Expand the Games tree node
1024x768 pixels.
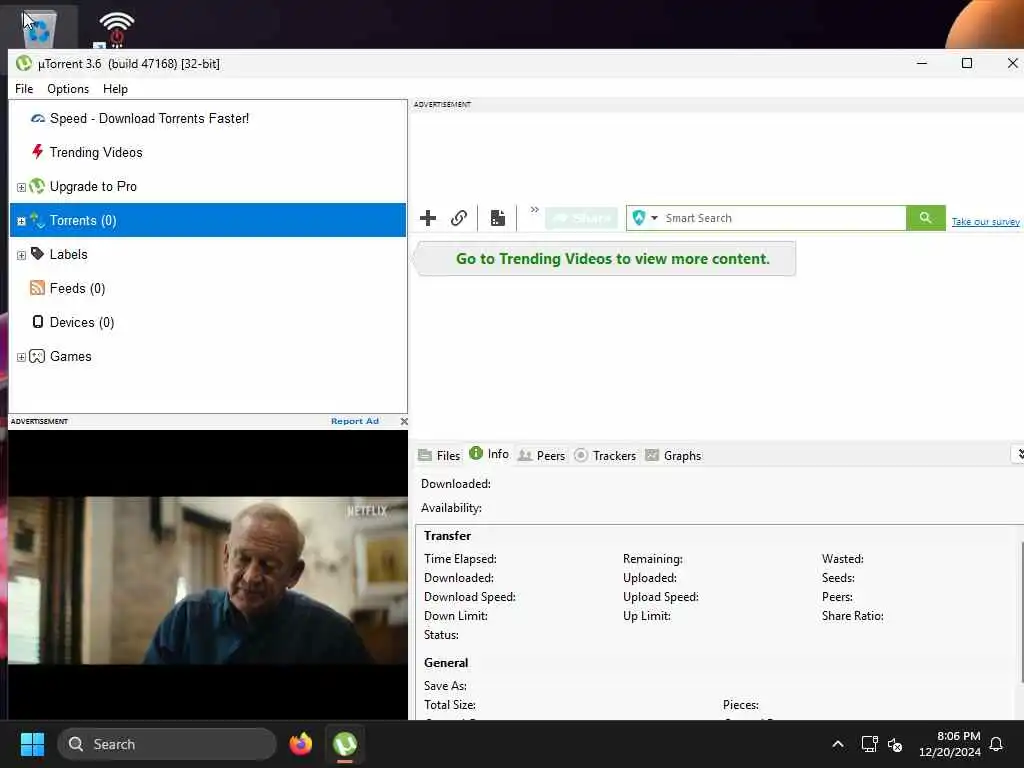(x=21, y=357)
